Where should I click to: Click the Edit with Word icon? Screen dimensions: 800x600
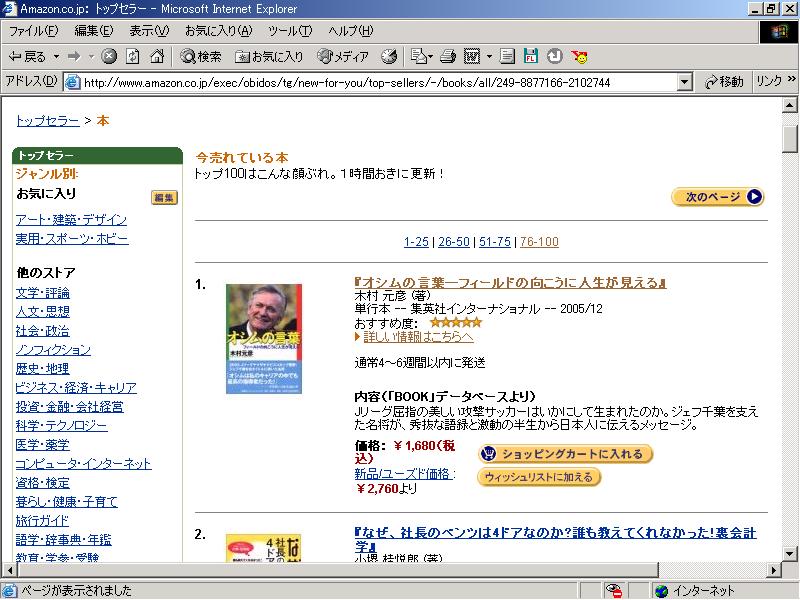(472, 56)
